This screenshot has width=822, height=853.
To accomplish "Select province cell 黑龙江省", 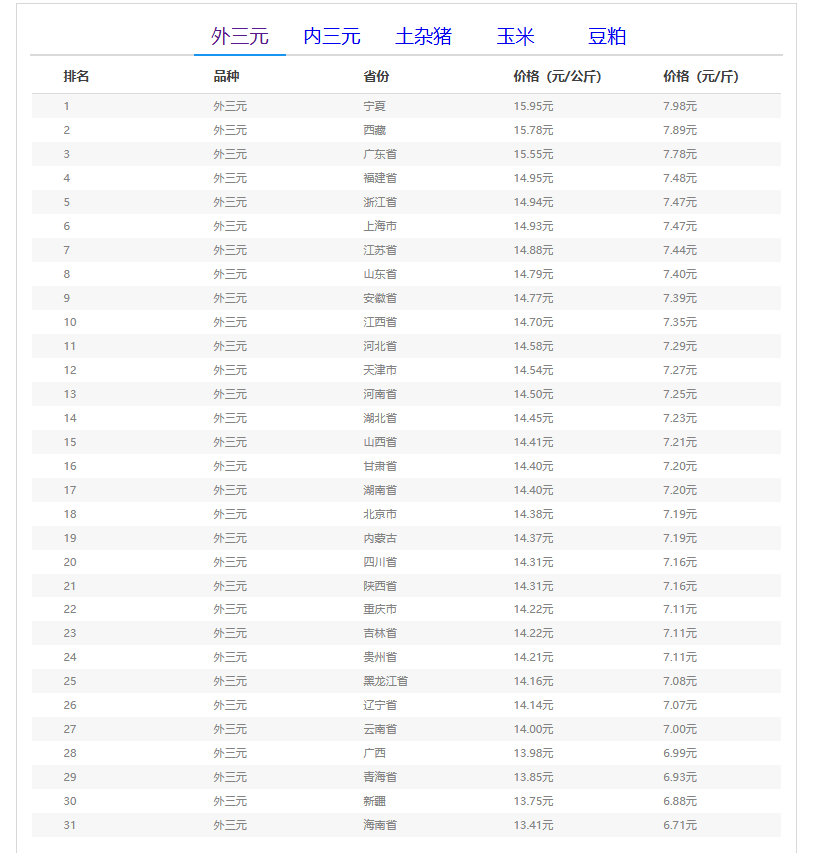I will click(x=386, y=681).
